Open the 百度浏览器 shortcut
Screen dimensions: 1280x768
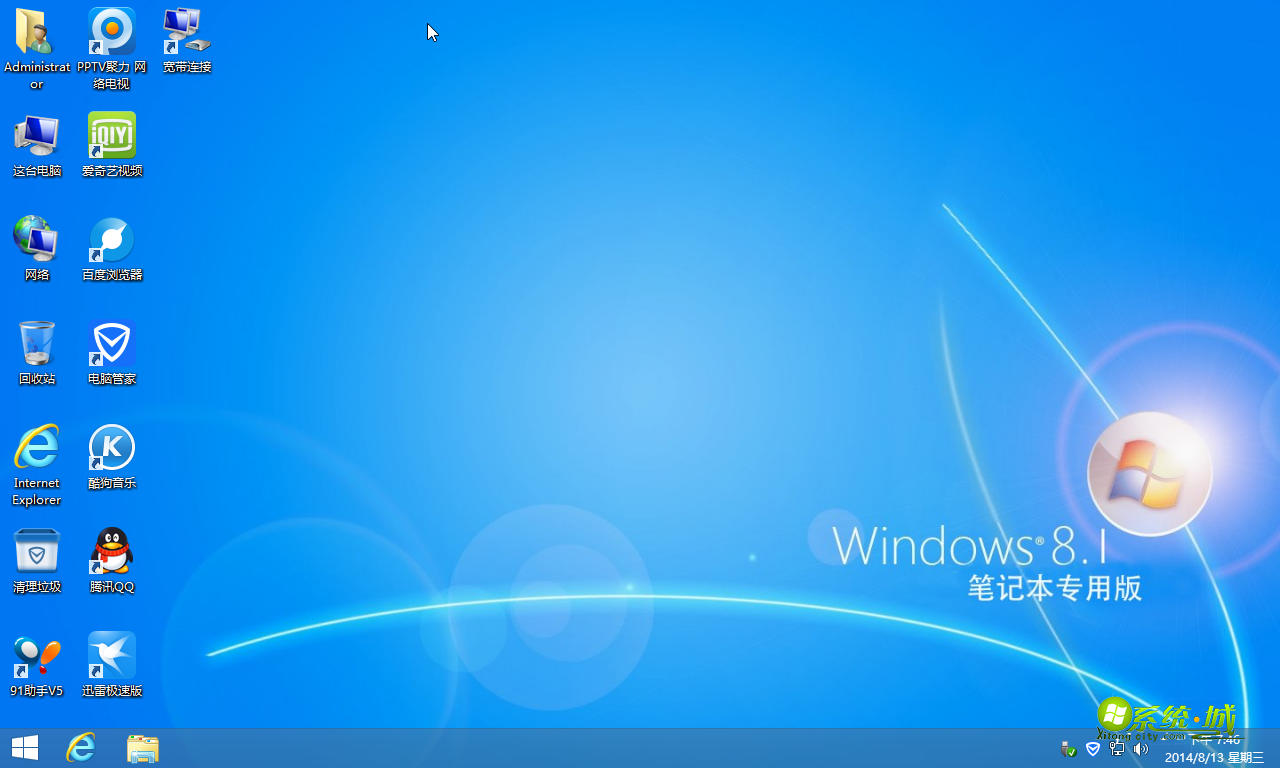point(112,241)
